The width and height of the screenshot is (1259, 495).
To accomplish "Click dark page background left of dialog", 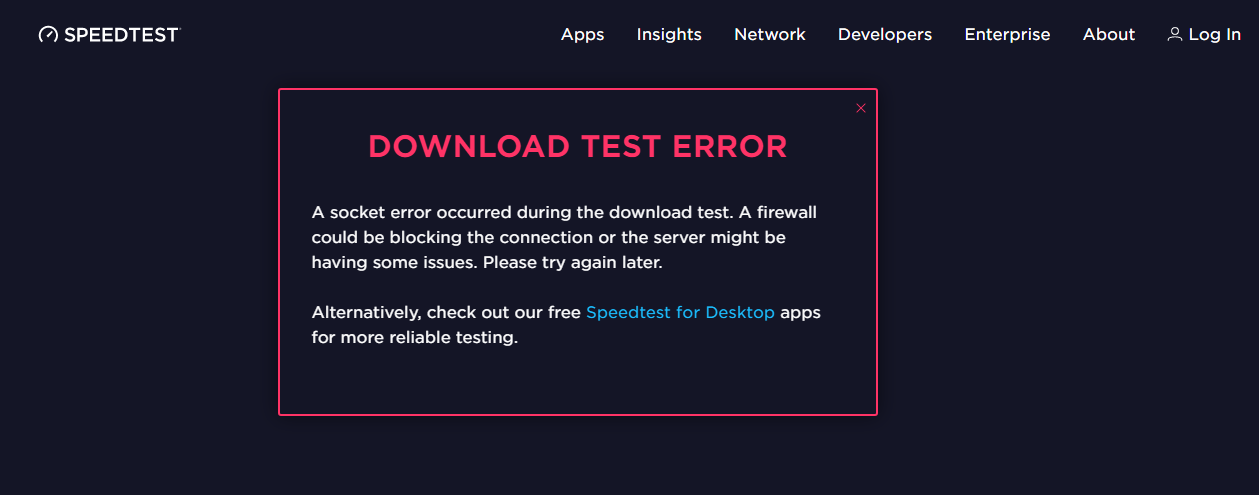I will [x=140, y=250].
